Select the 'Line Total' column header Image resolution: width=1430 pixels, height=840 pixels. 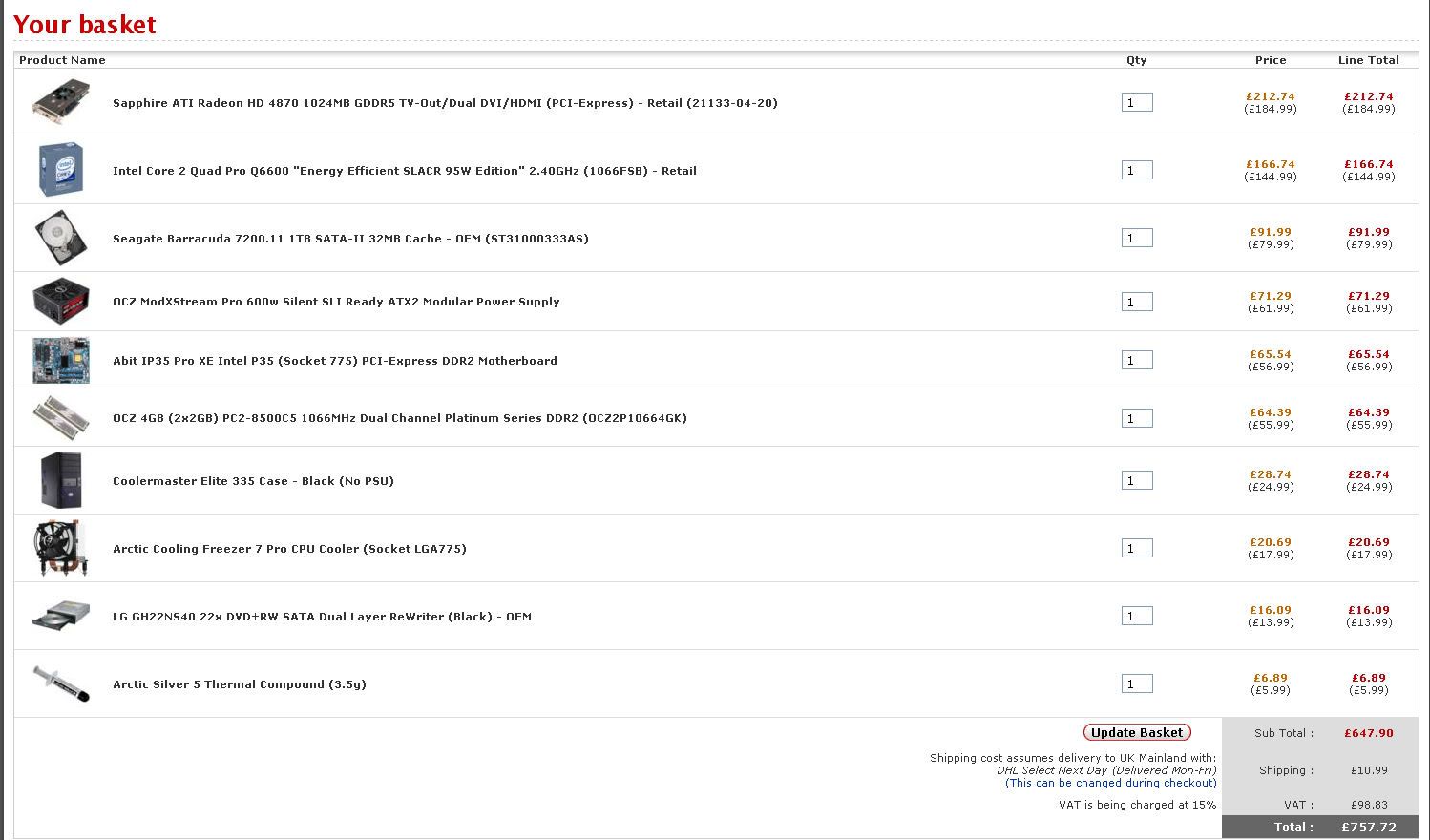(1369, 60)
